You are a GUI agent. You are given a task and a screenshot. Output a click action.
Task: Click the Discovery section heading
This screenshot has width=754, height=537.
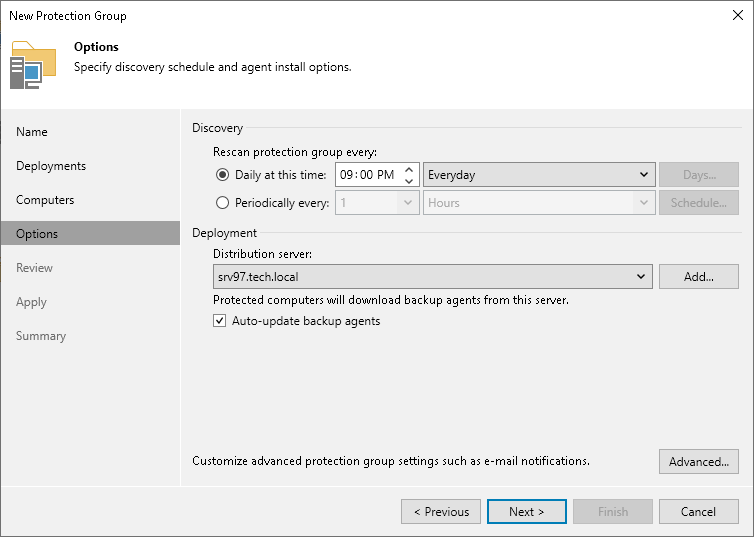click(x=217, y=128)
